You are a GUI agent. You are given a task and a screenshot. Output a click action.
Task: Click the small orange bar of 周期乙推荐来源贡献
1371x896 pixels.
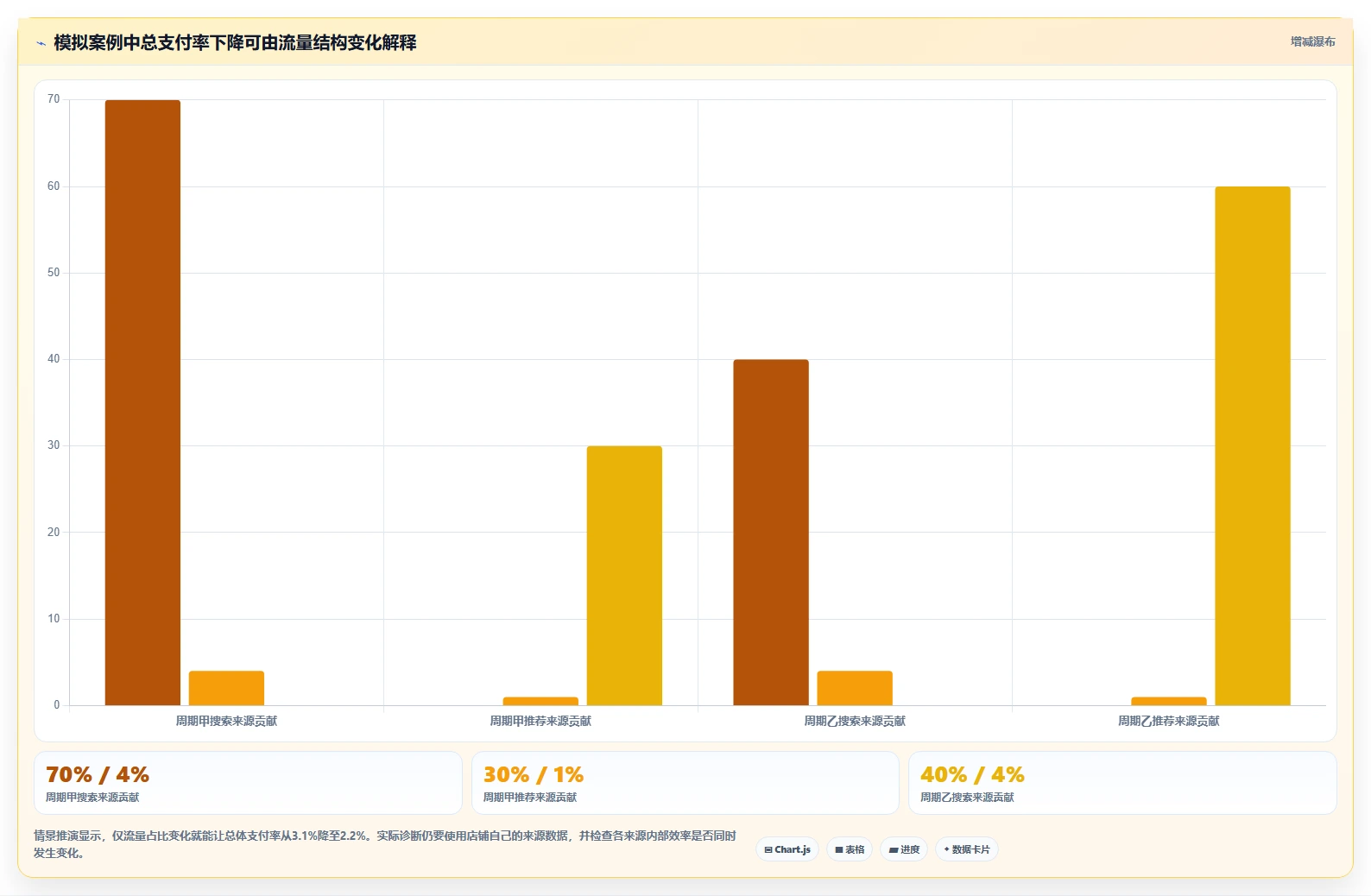(x=1169, y=701)
